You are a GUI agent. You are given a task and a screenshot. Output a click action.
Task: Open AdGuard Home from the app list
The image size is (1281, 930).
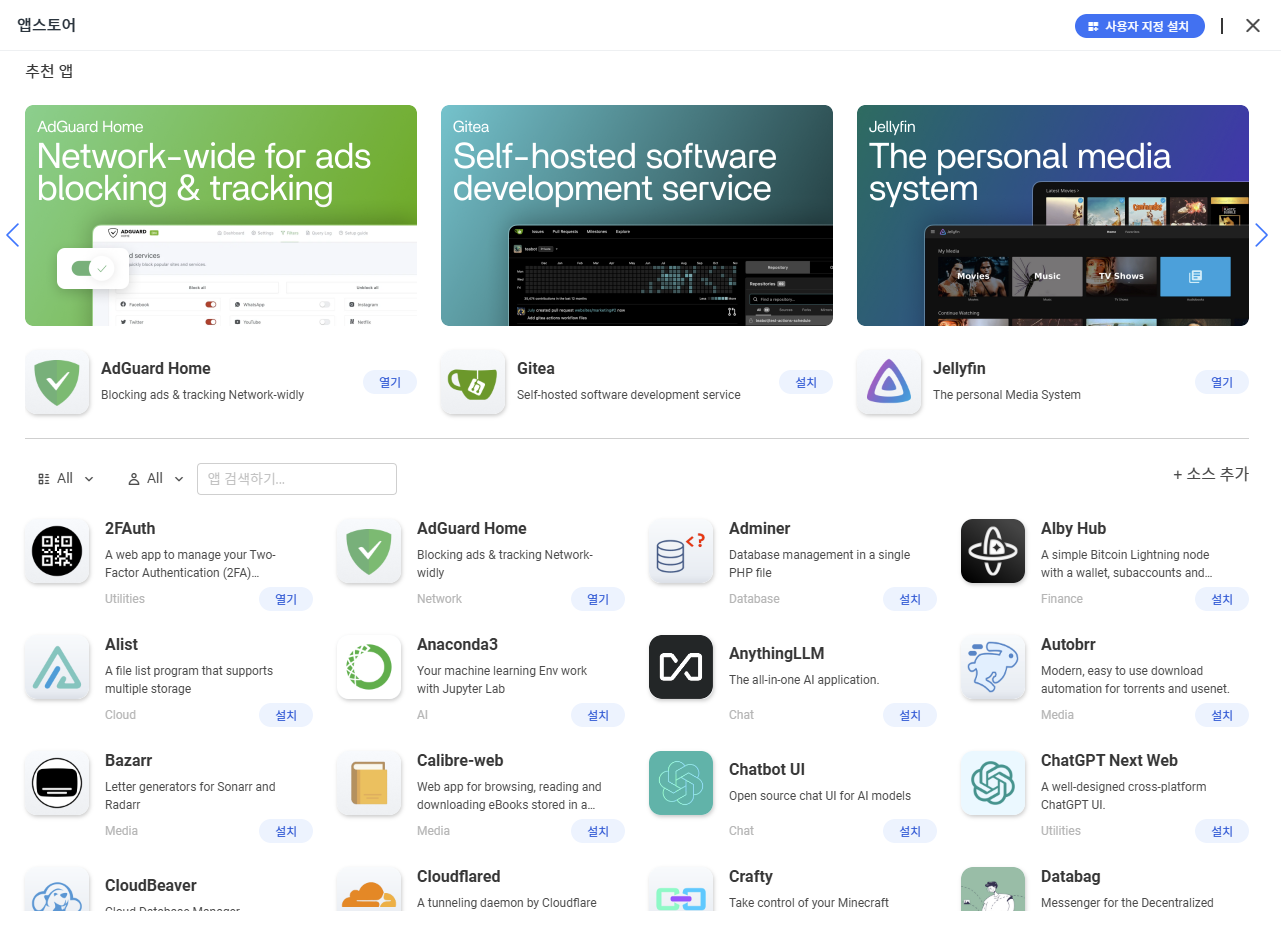pos(598,599)
